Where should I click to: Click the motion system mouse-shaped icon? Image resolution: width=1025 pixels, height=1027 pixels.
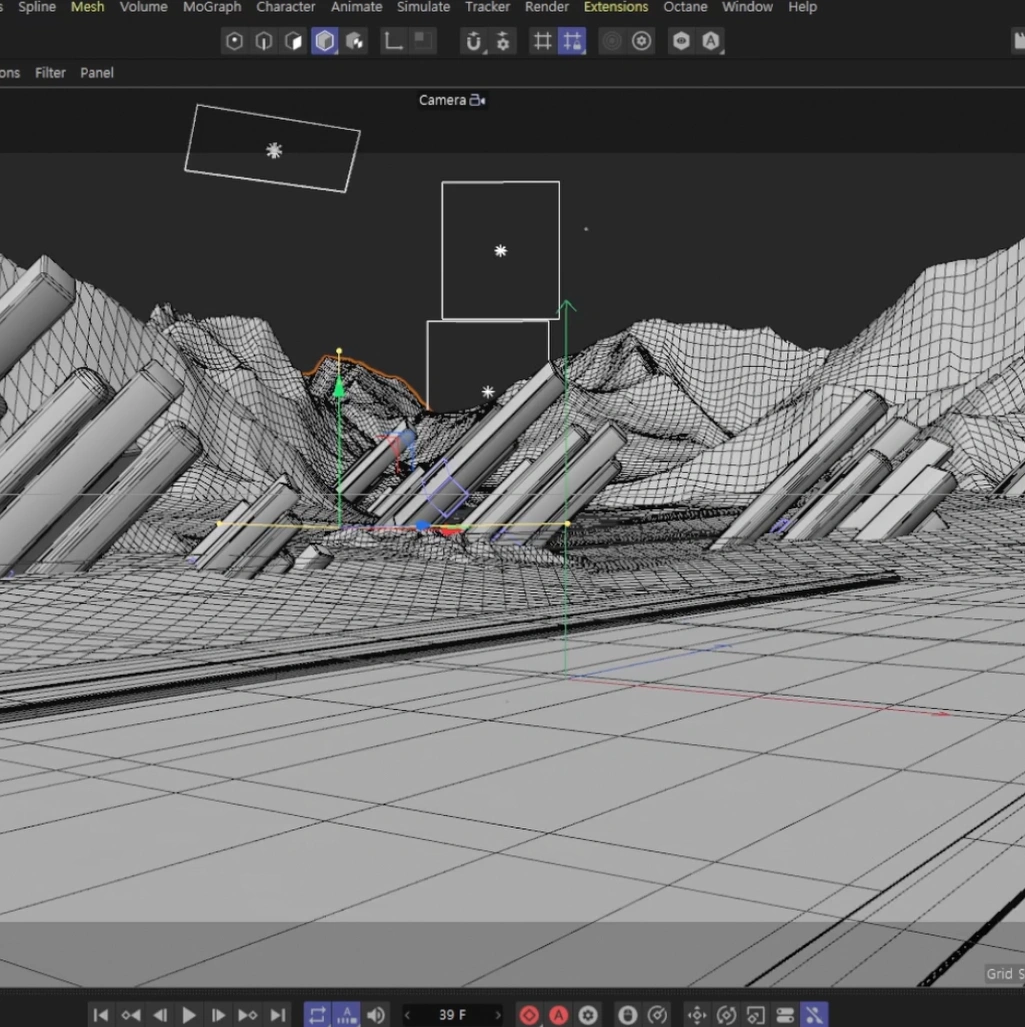(x=627, y=1015)
